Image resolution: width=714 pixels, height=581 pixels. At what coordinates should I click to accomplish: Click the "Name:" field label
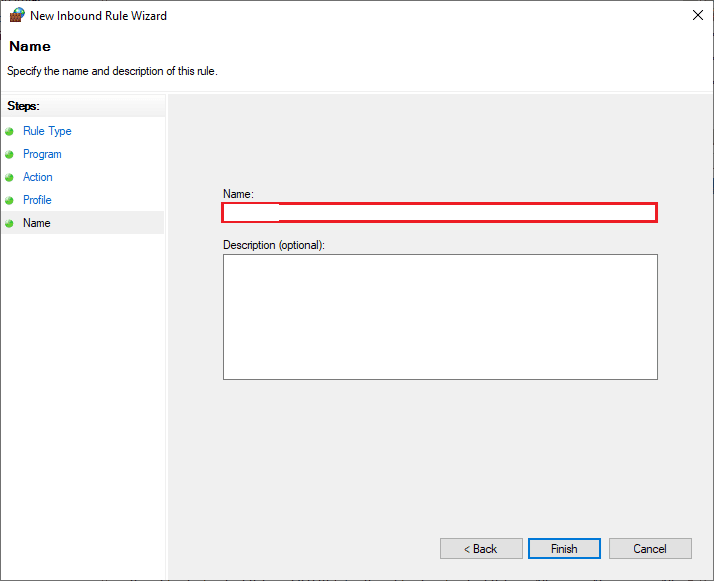(238, 194)
